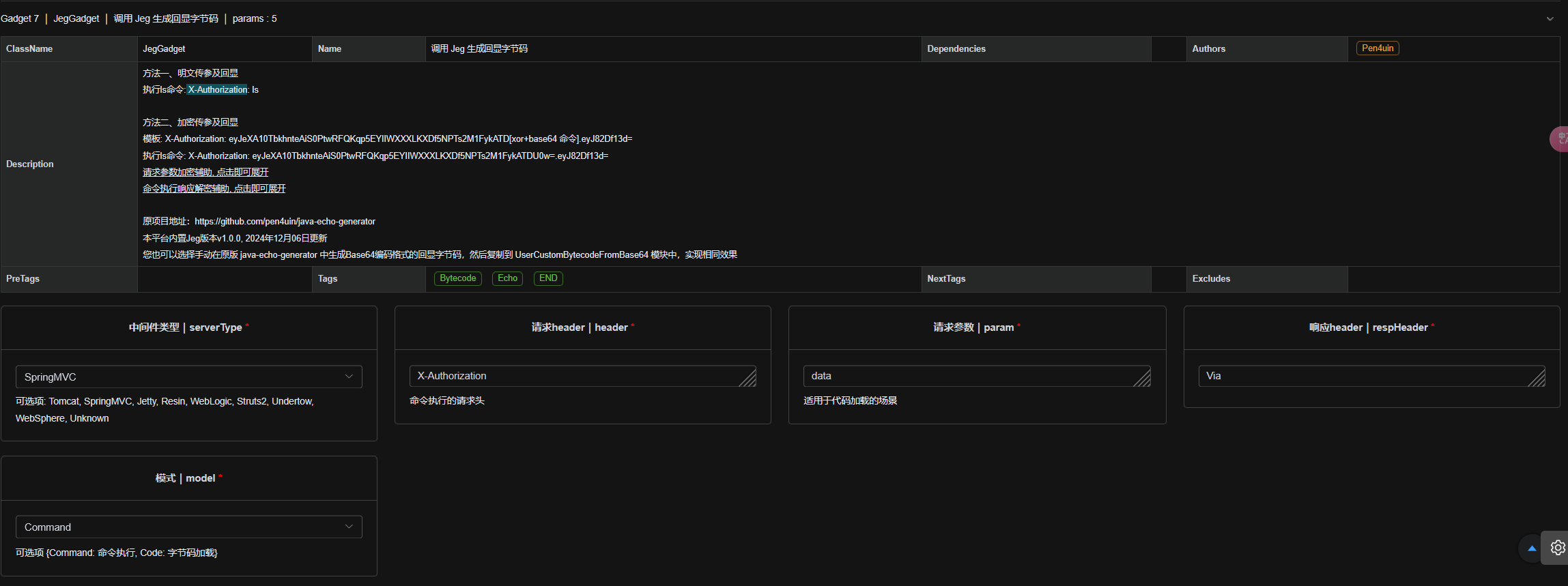
Task: Click the respHeader textarea resize handle
Action: (1537, 379)
